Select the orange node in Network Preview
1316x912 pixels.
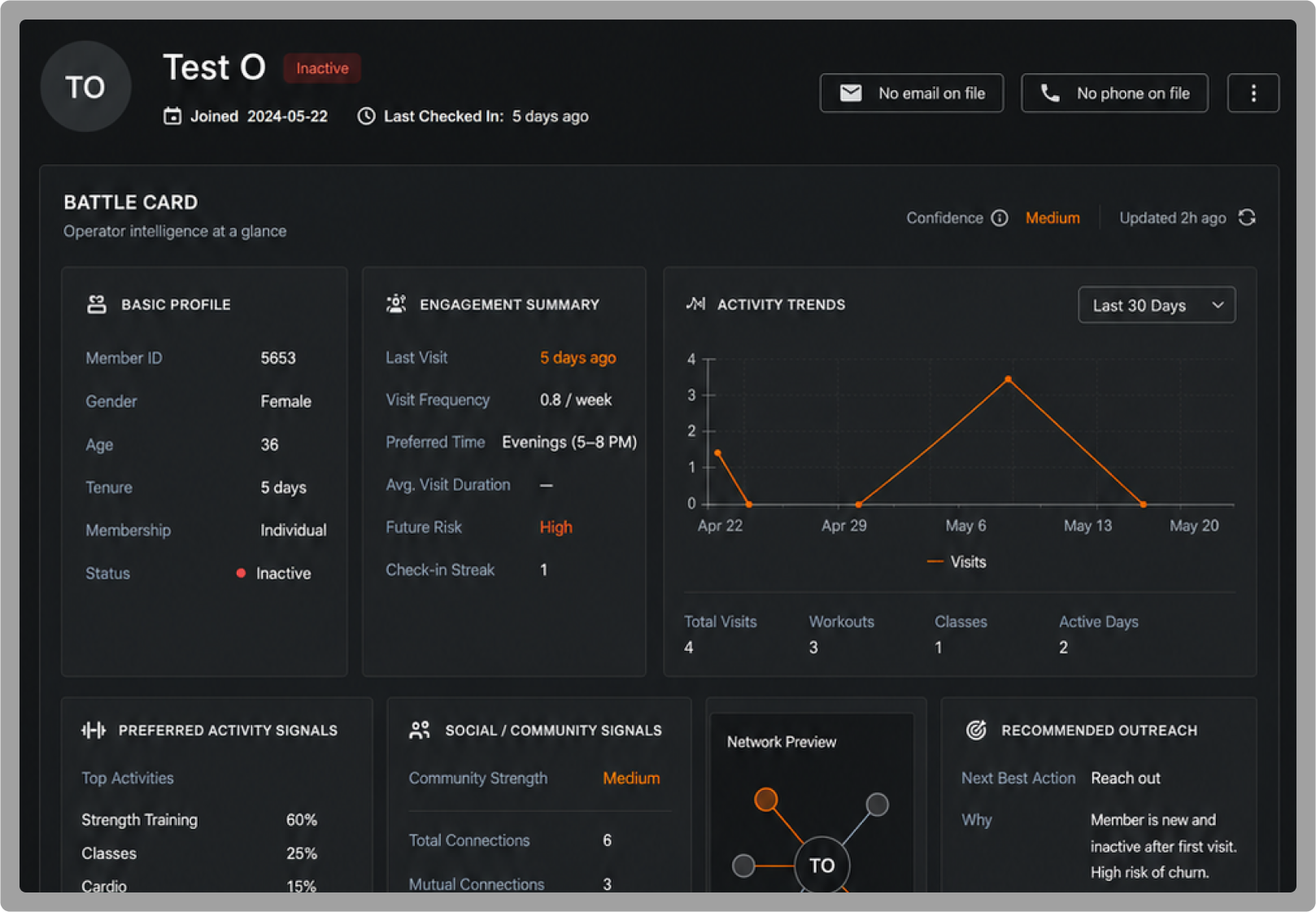tap(765, 800)
